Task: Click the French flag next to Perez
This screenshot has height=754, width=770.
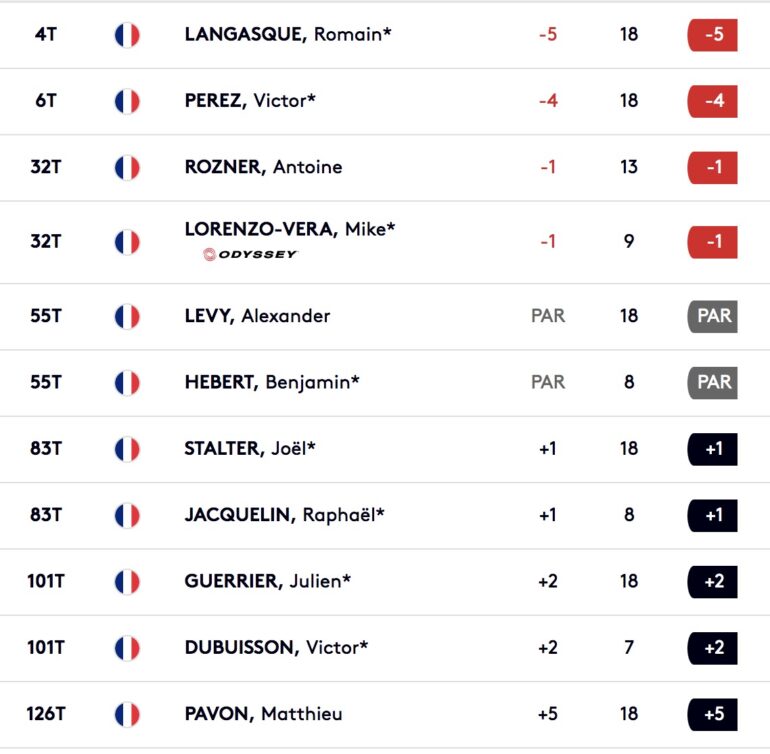Action: 127,101
